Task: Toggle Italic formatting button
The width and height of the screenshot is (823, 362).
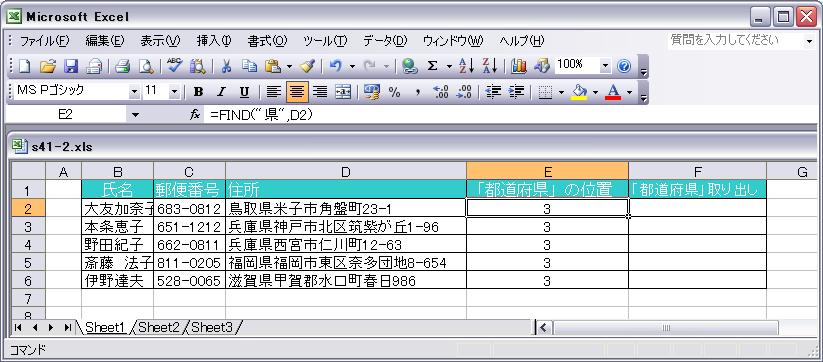Action: coord(221,92)
